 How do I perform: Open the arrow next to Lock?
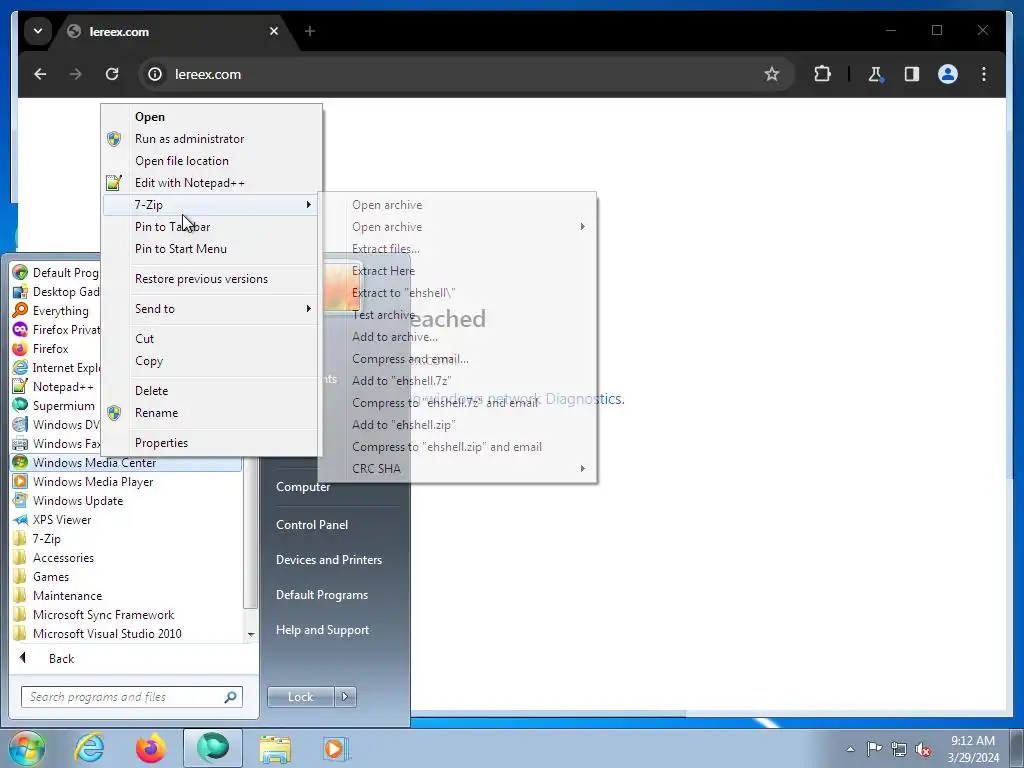(x=345, y=697)
